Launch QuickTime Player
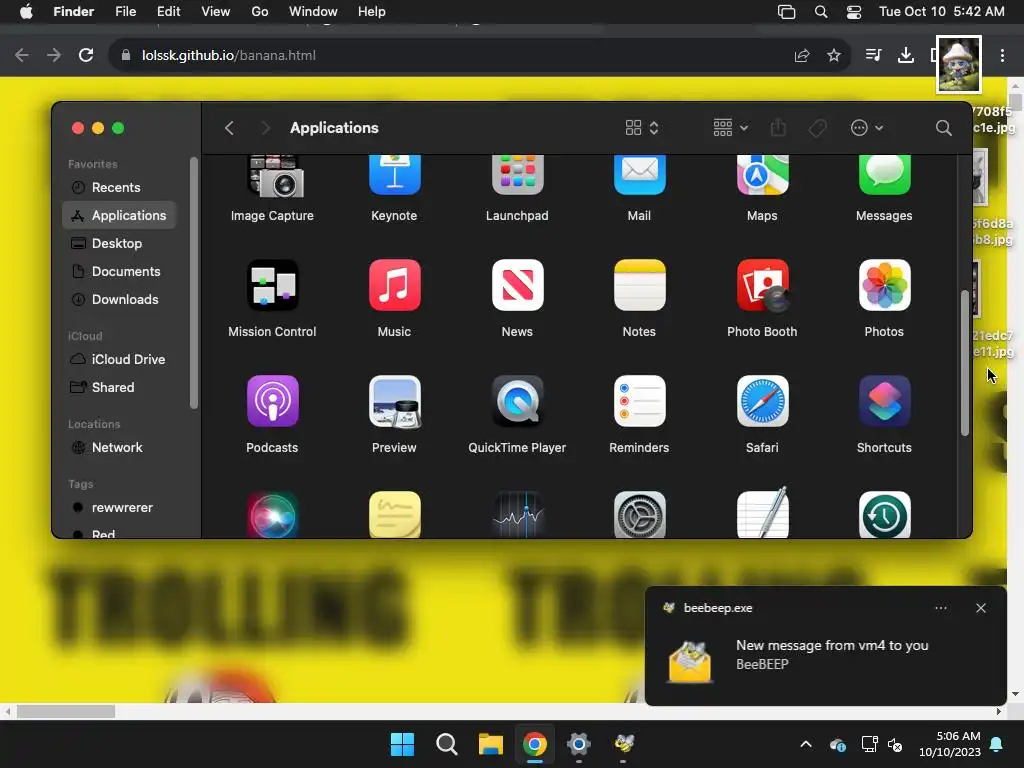 click(517, 401)
